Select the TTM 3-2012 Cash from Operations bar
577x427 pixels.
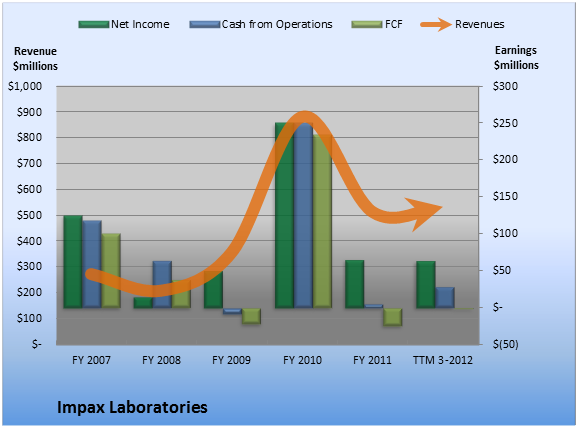[445, 297]
